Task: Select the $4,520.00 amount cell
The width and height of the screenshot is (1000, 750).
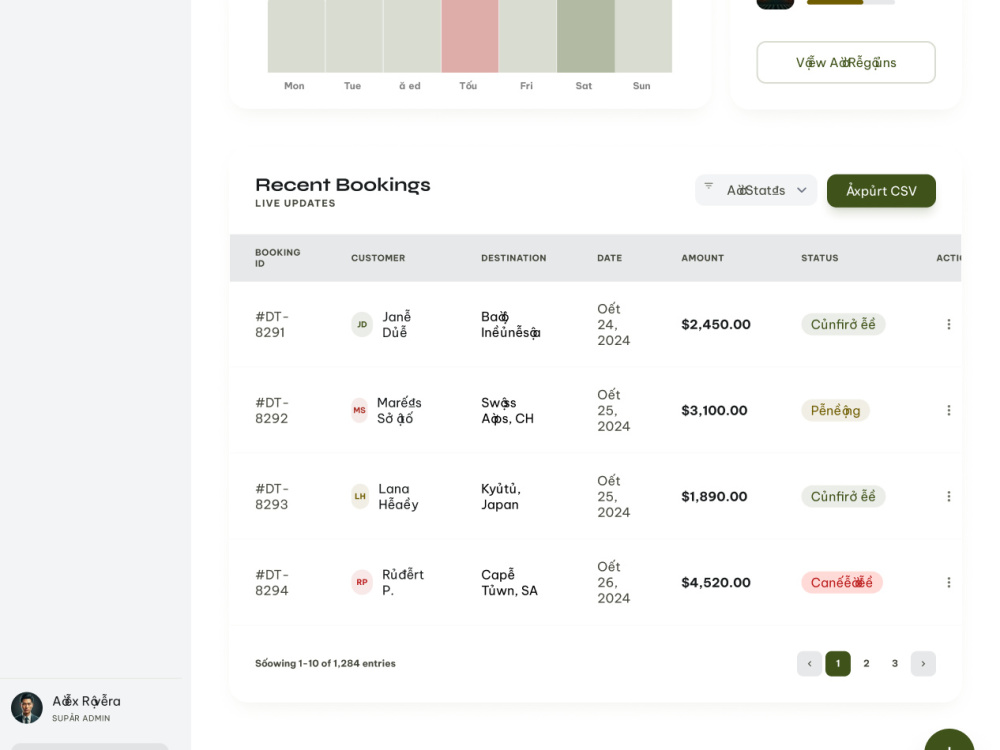Action: click(716, 582)
